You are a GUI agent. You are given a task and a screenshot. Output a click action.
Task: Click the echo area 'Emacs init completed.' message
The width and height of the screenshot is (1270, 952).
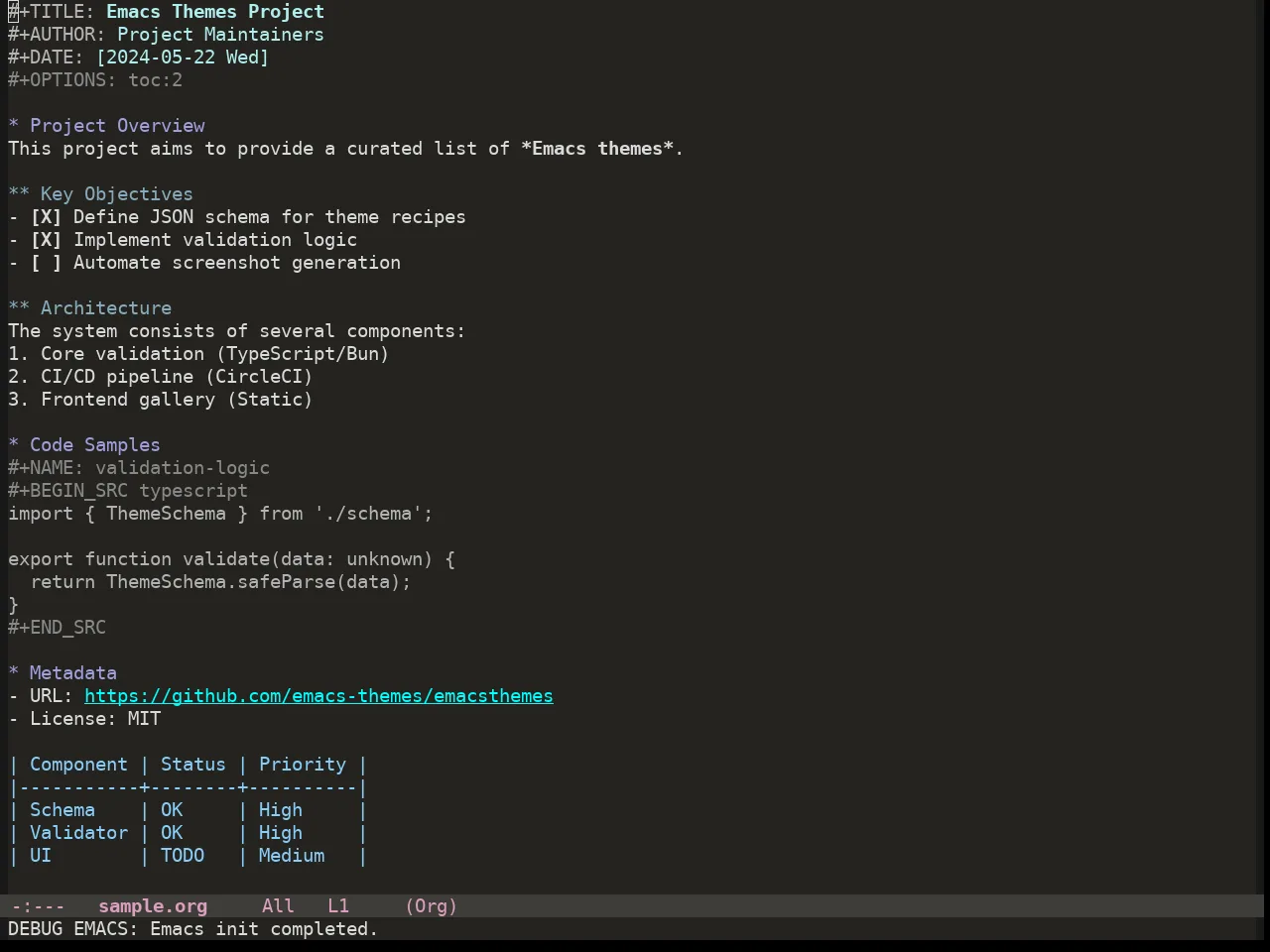(264, 929)
